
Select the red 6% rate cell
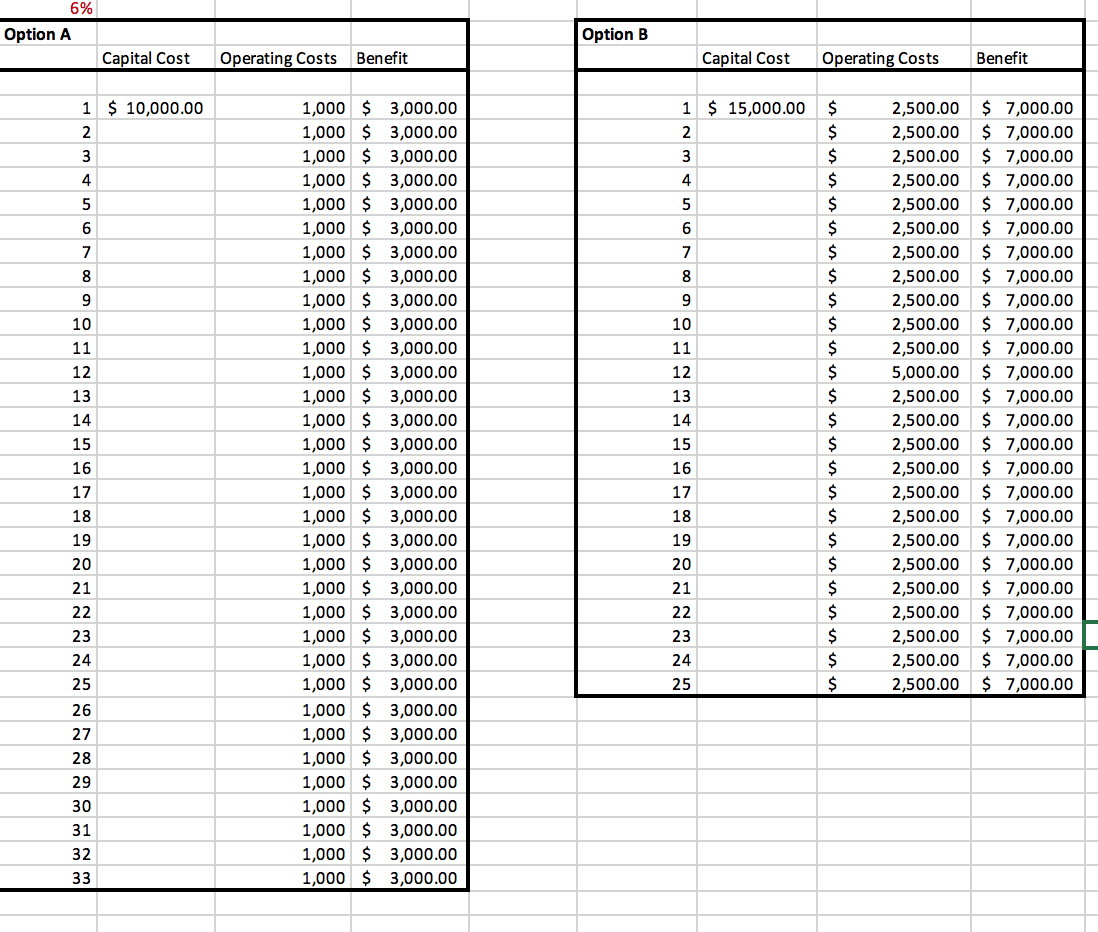point(48,8)
